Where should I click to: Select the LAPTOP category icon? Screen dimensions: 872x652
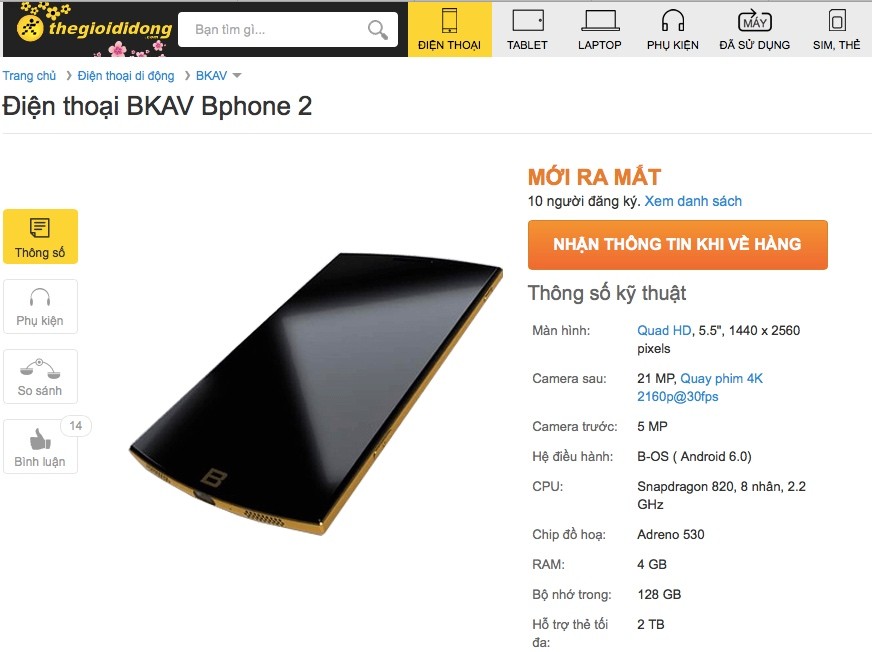599,20
